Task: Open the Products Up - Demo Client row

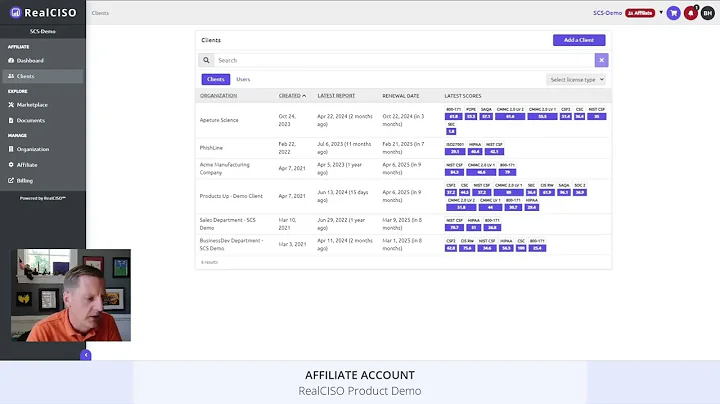Action: click(403, 196)
